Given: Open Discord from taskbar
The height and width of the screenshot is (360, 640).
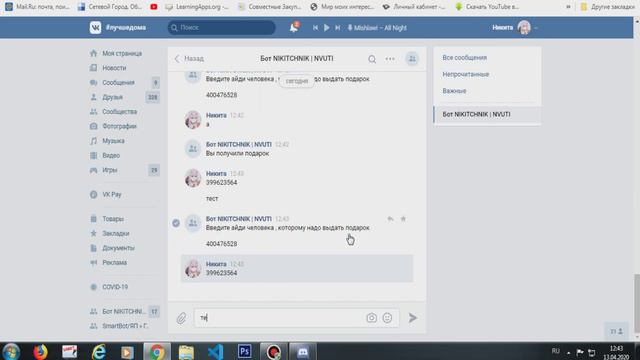Looking at the screenshot, I should 302,351.
